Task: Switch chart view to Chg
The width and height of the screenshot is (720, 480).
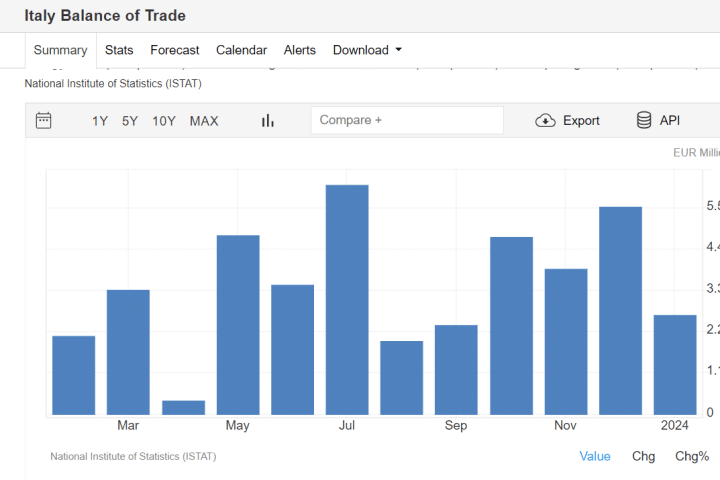Action: [x=644, y=456]
